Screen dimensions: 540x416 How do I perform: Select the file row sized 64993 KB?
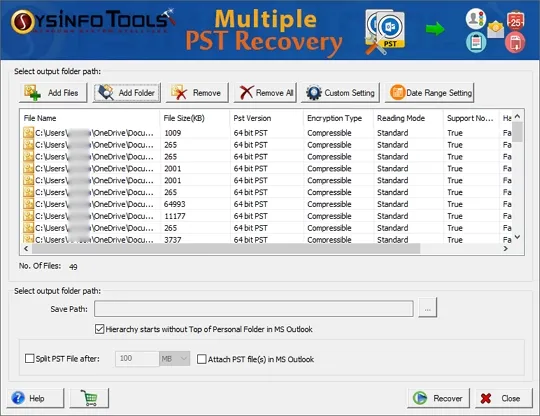(267, 204)
